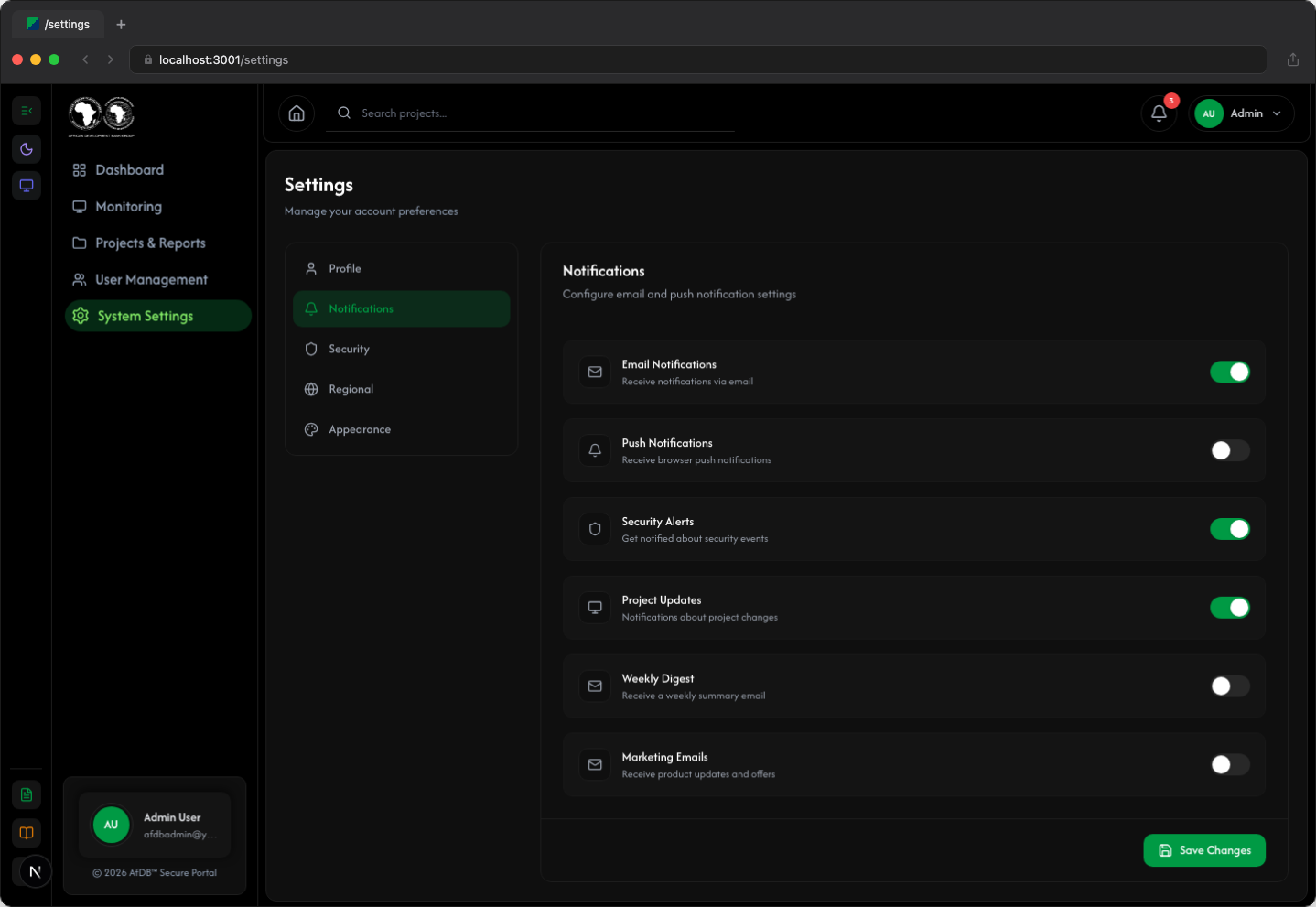Click the '2026 AfDB Secure Portal' footer text
The image size is (1316, 907).
[155, 873]
